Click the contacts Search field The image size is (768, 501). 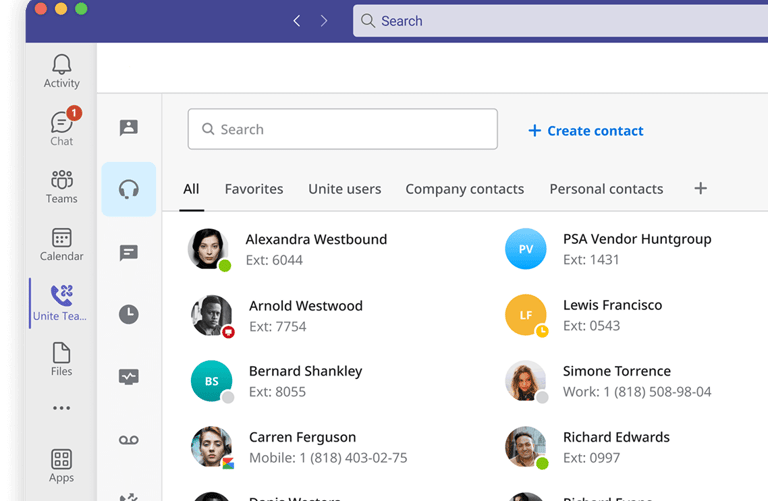[342, 129]
